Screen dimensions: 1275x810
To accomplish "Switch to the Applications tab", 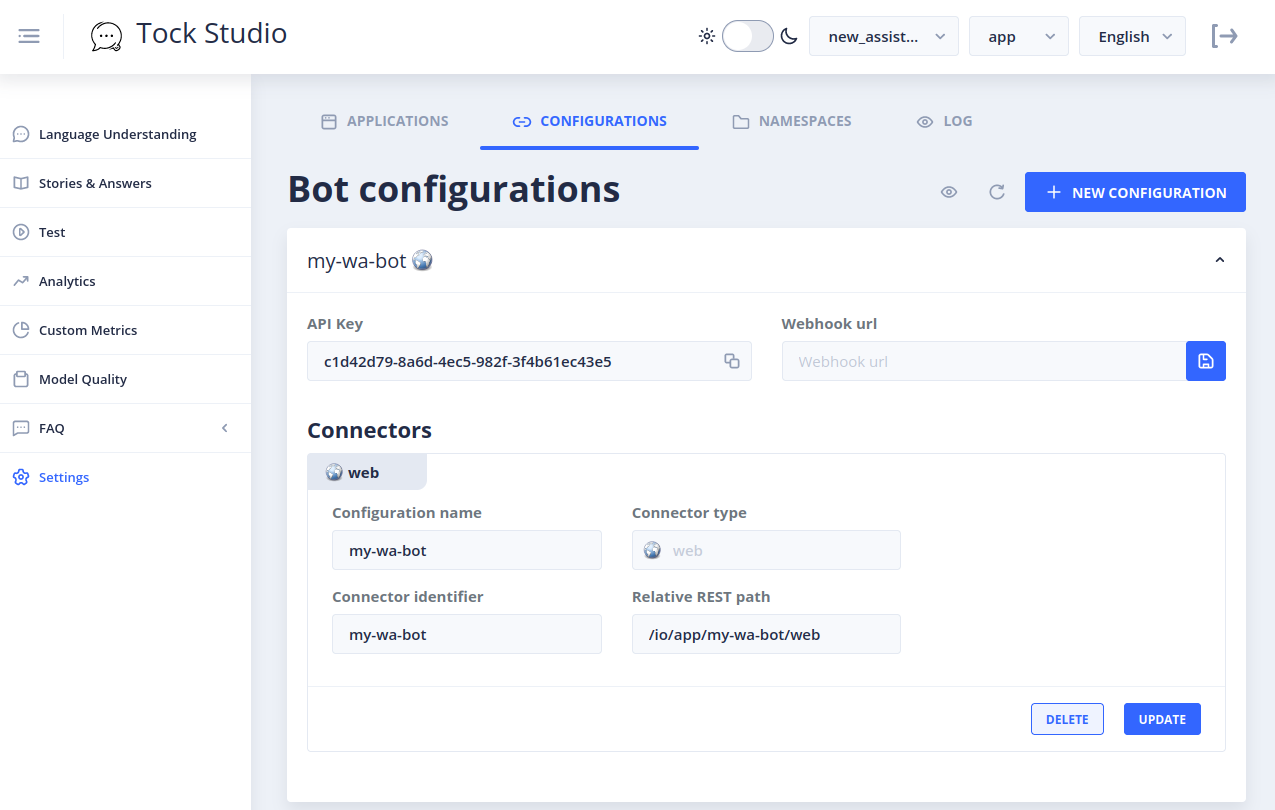I will point(385,121).
